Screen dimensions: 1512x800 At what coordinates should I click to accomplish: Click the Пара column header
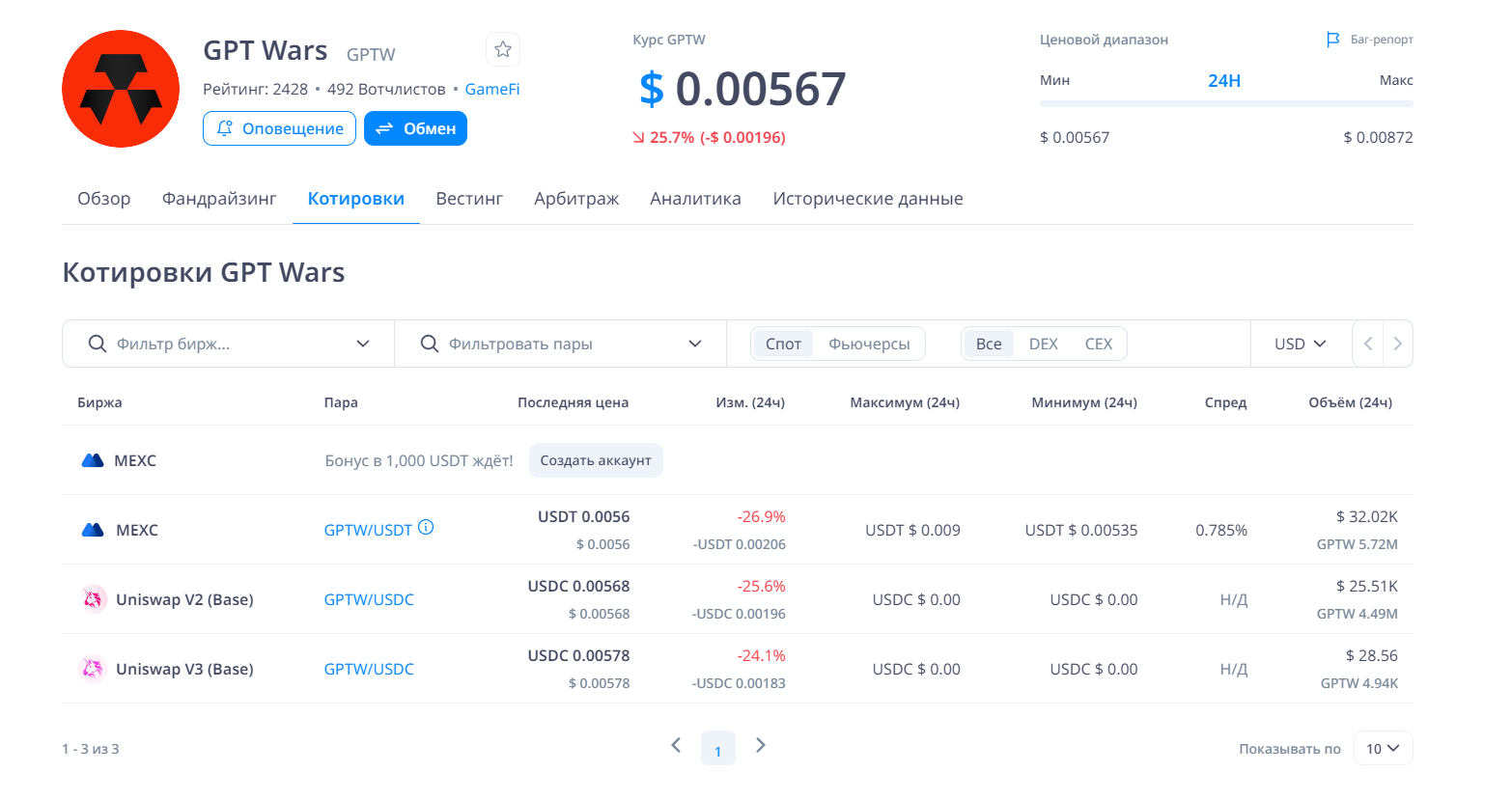341,402
